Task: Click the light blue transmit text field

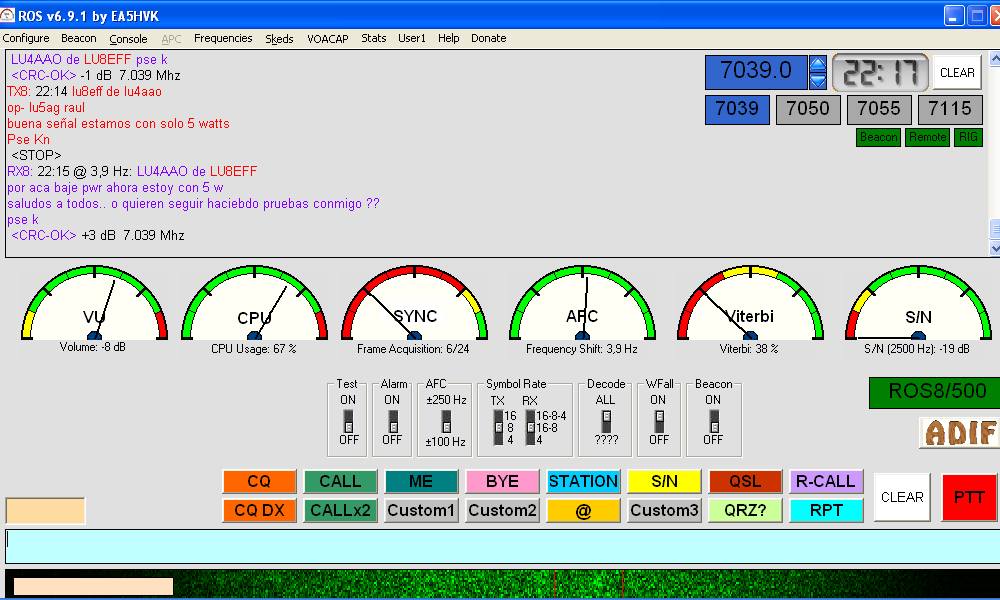Action: point(503,546)
